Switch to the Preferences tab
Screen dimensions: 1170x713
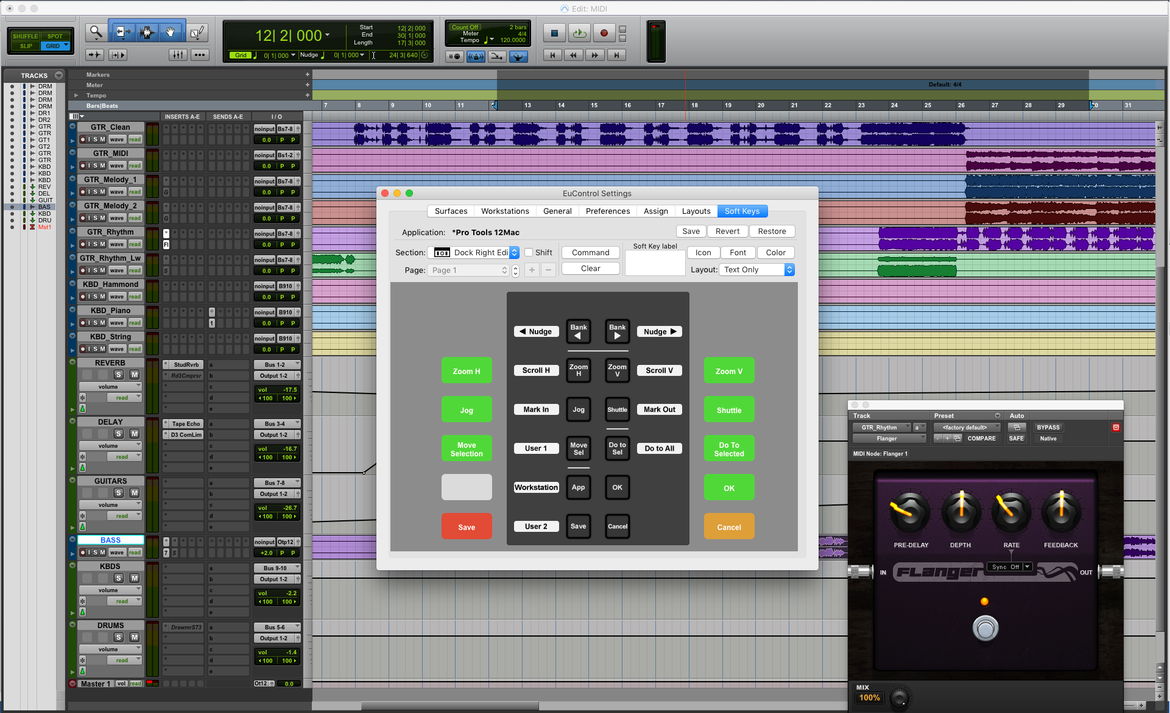(607, 211)
